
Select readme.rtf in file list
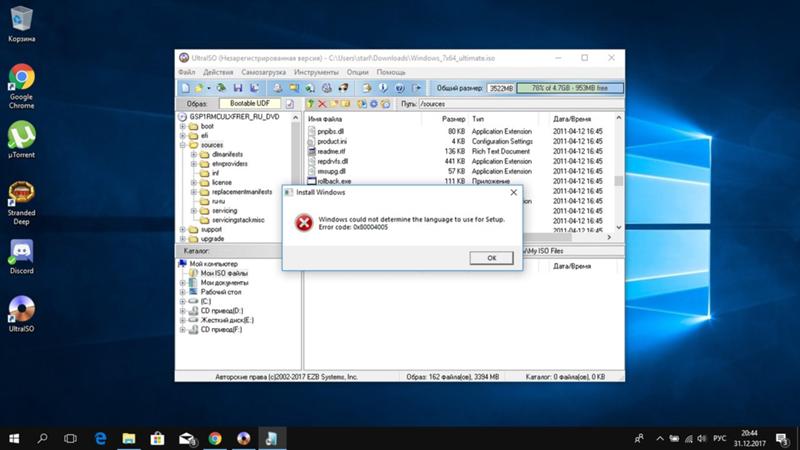click(331, 151)
